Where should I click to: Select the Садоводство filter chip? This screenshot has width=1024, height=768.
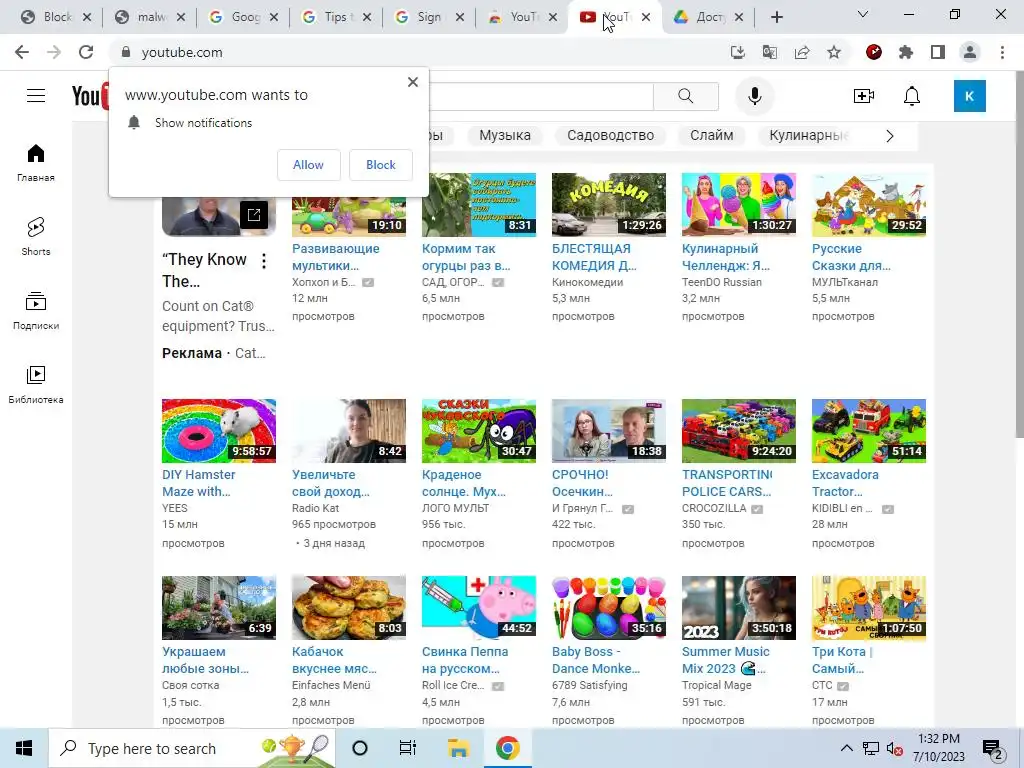point(610,135)
